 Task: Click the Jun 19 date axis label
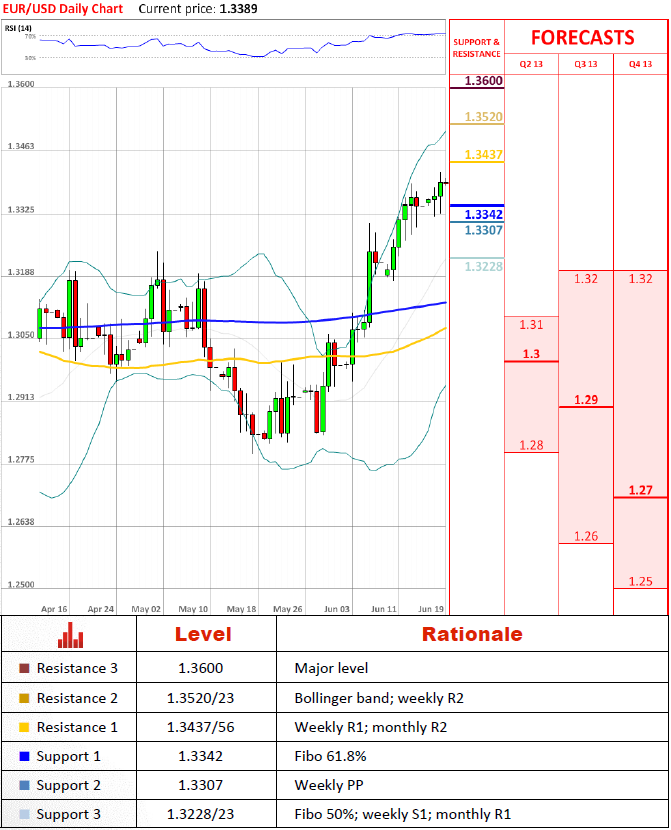coord(431,609)
